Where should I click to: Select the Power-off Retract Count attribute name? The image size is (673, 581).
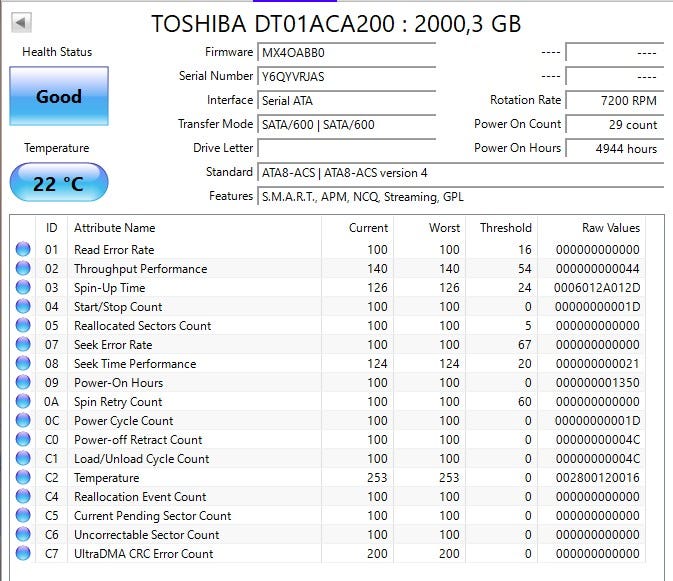[x=138, y=439]
